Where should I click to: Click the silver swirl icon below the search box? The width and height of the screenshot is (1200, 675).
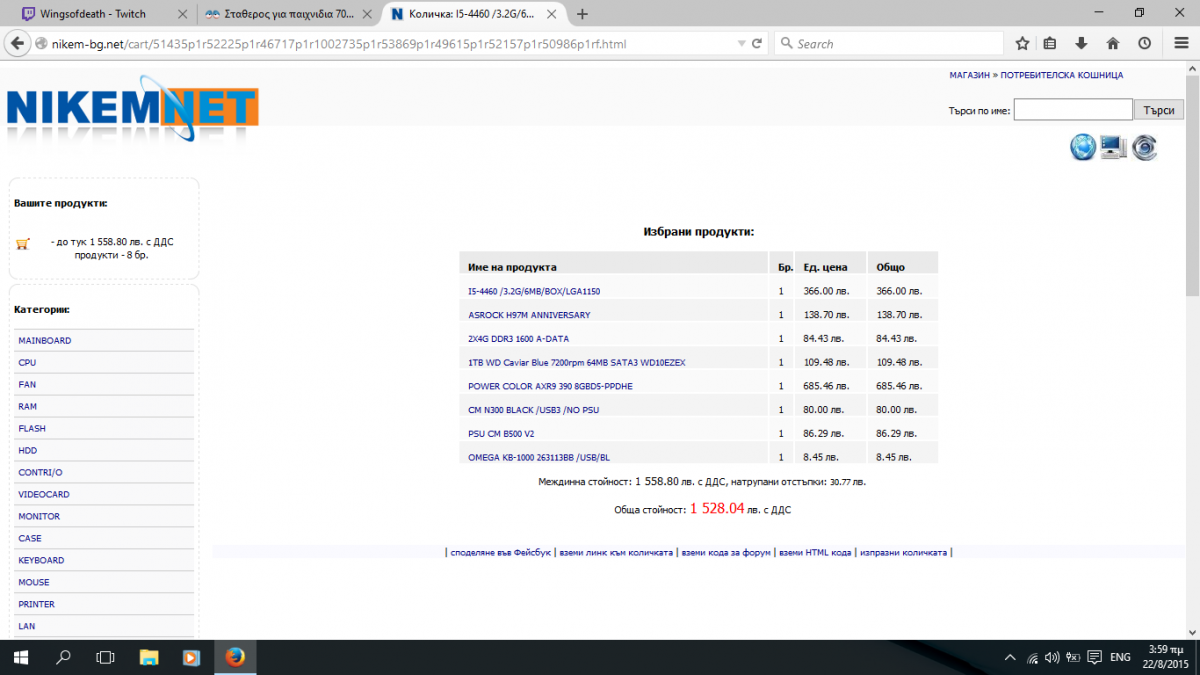pyautogui.click(x=1145, y=147)
